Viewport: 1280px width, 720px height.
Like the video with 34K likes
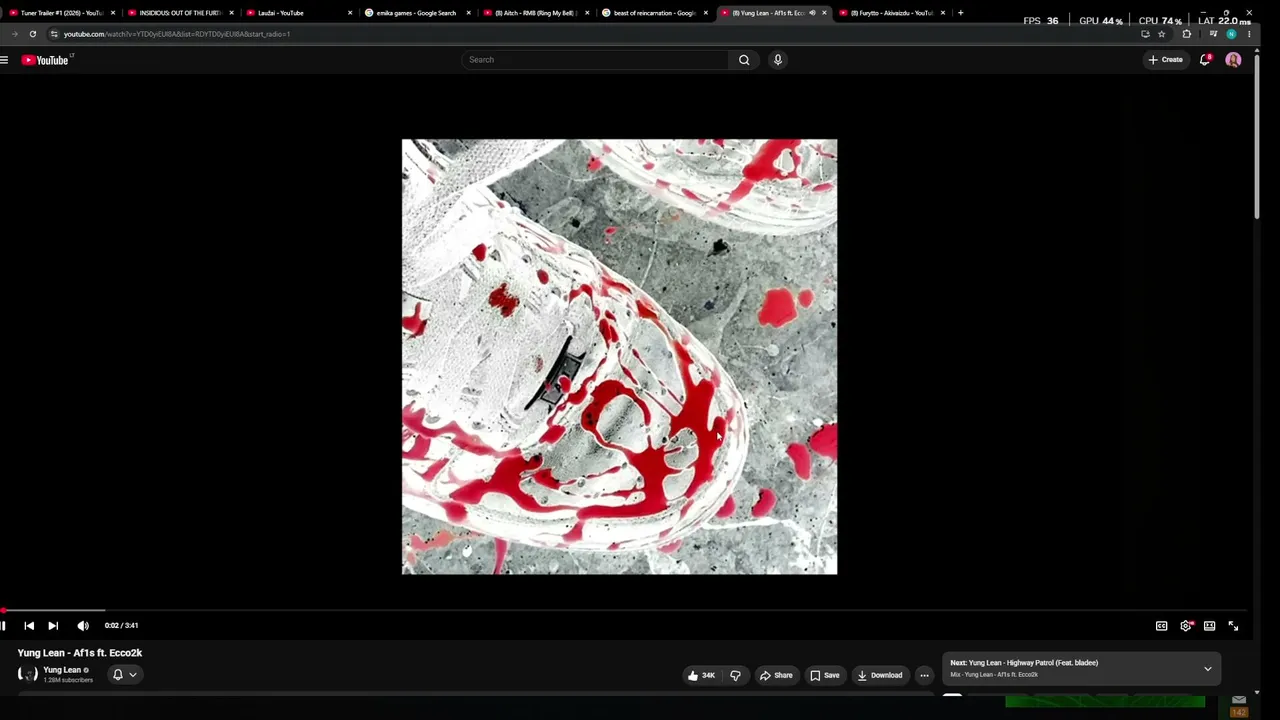pyautogui.click(x=701, y=675)
